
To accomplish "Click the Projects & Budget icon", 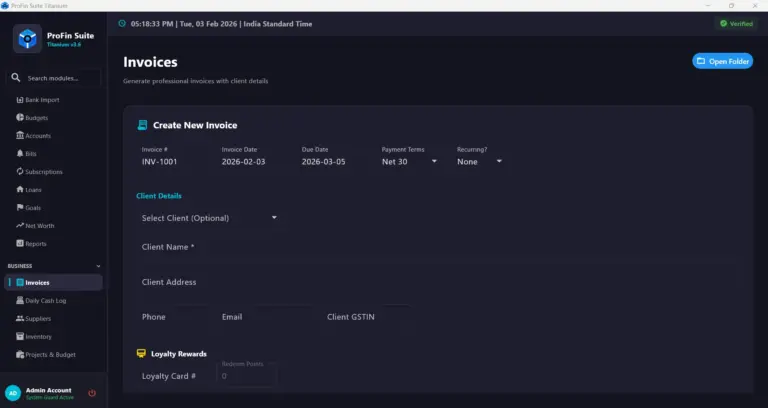I will [x=20, y=355].
